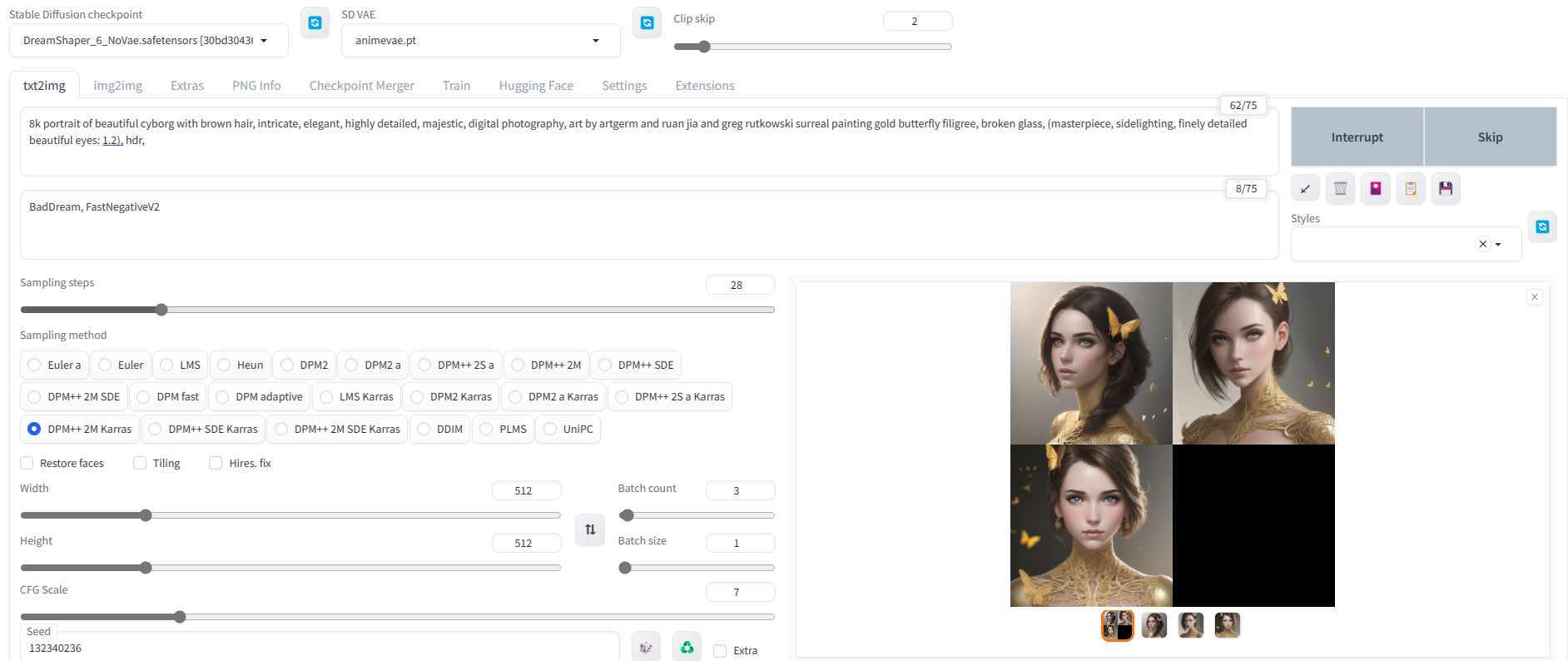The width and height of the screenshot is (1568, 661).
Task: Enable the Restore faces checkbox
Action: (x=27, y=463)
